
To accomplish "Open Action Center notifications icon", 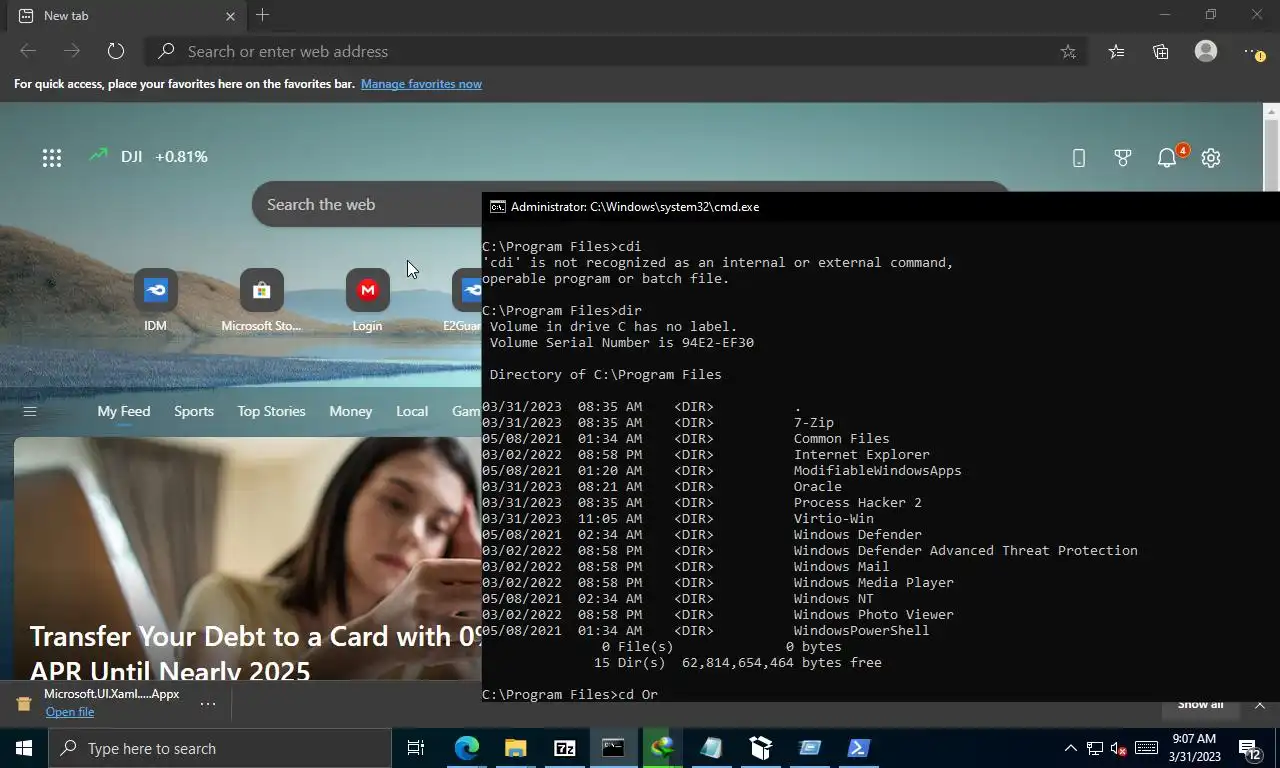I will (x=1249, y=748).
